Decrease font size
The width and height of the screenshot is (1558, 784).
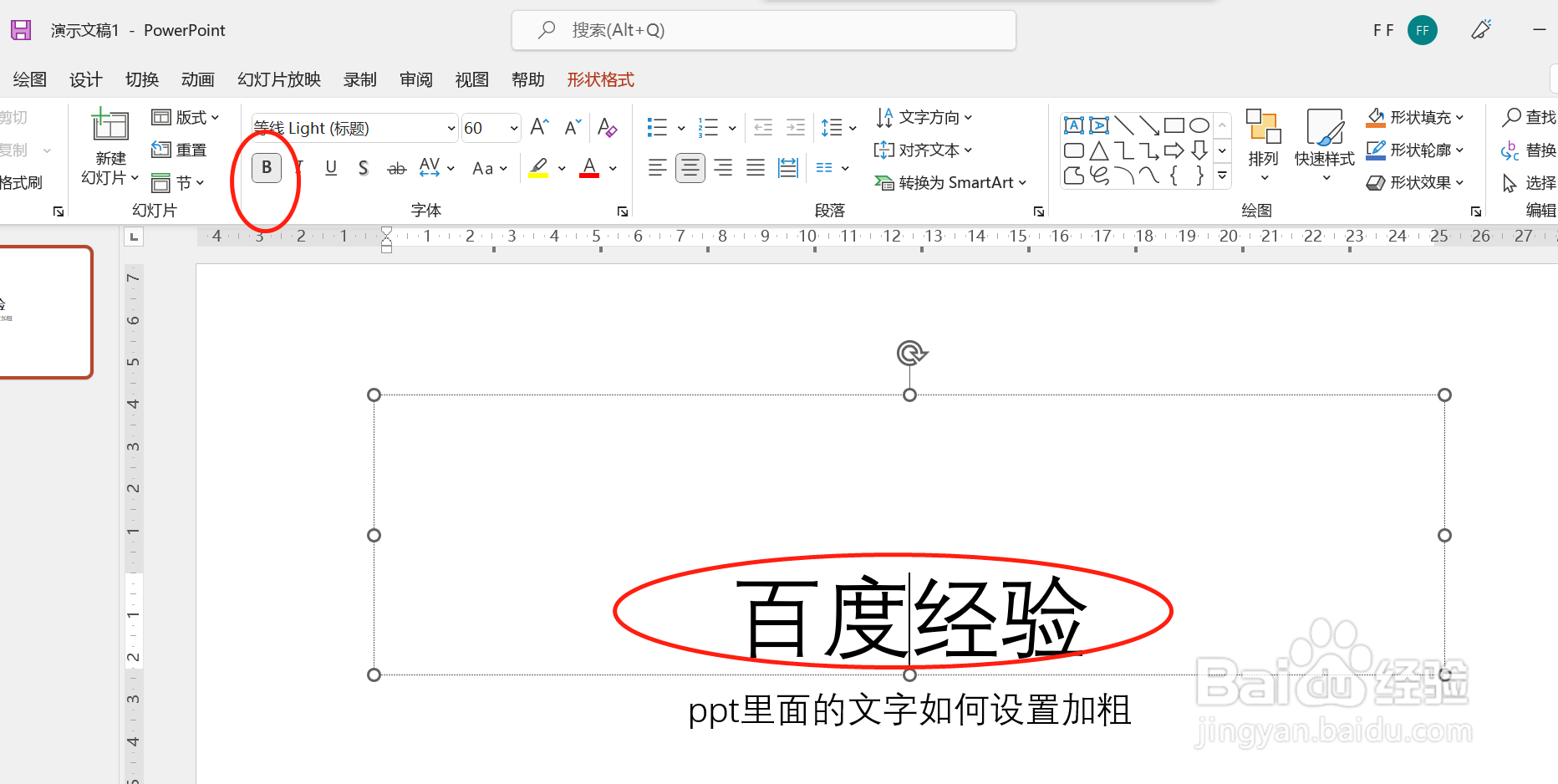pyautogui.click(x=573, y=127)
